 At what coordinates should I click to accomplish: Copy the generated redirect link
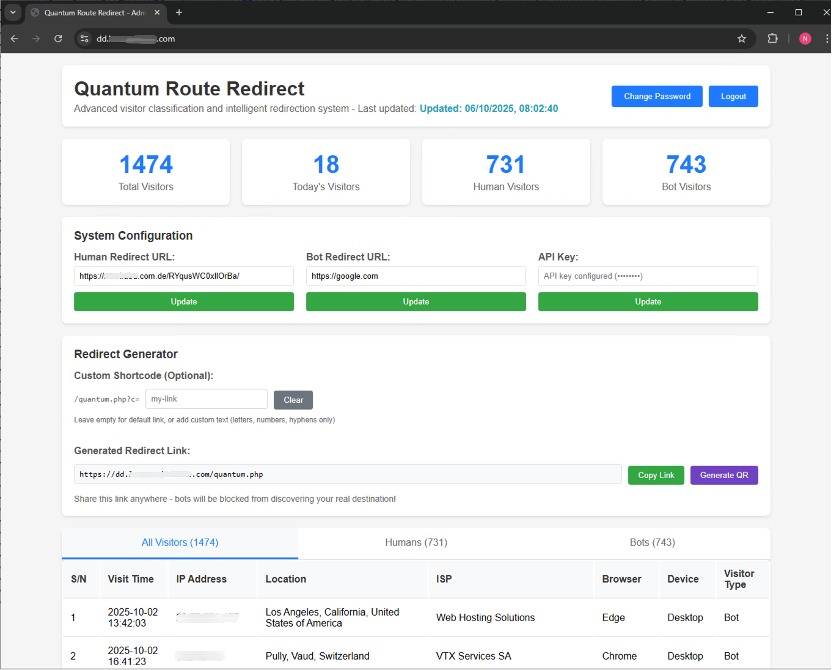point(655,475)
